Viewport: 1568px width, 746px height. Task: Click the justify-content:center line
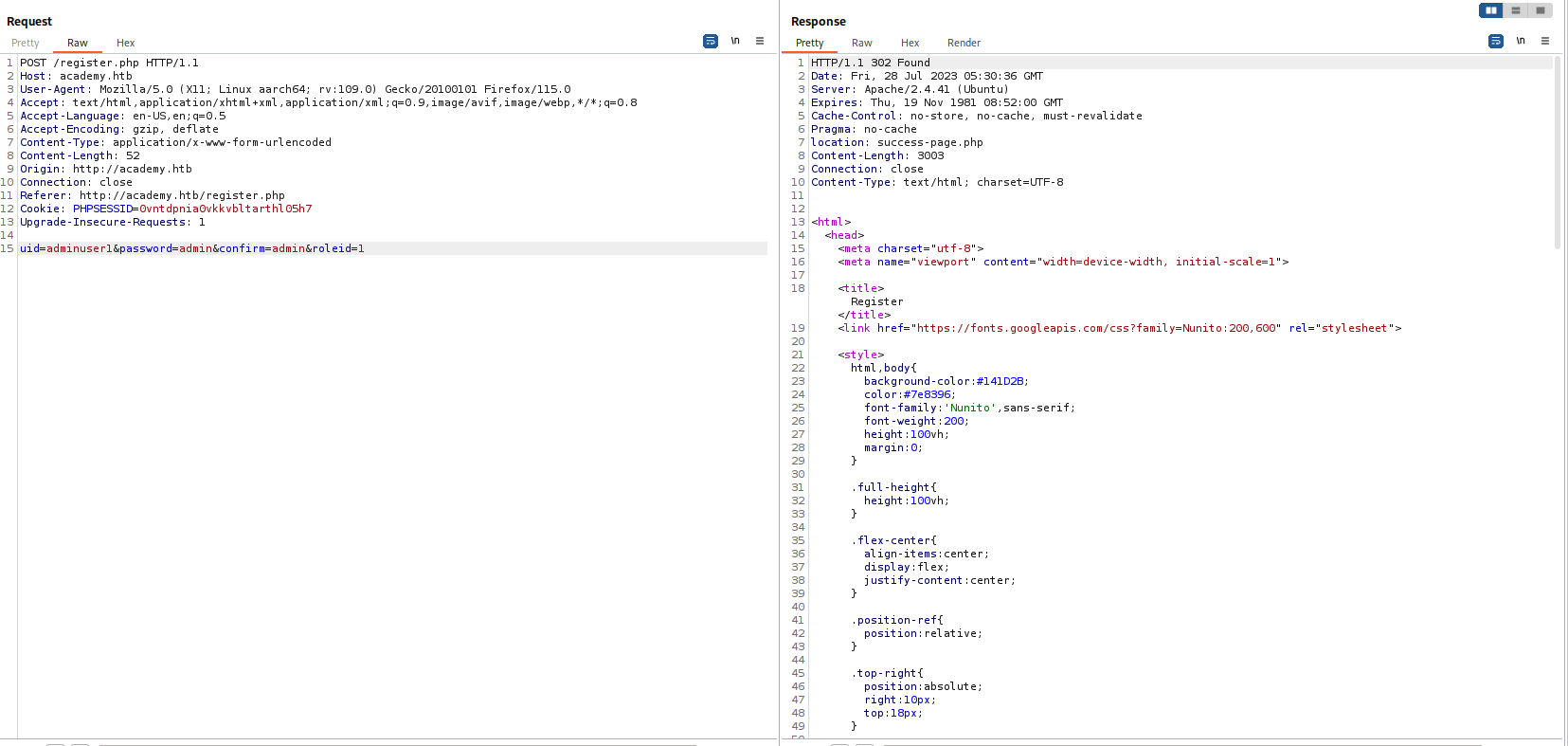(940, 580)
